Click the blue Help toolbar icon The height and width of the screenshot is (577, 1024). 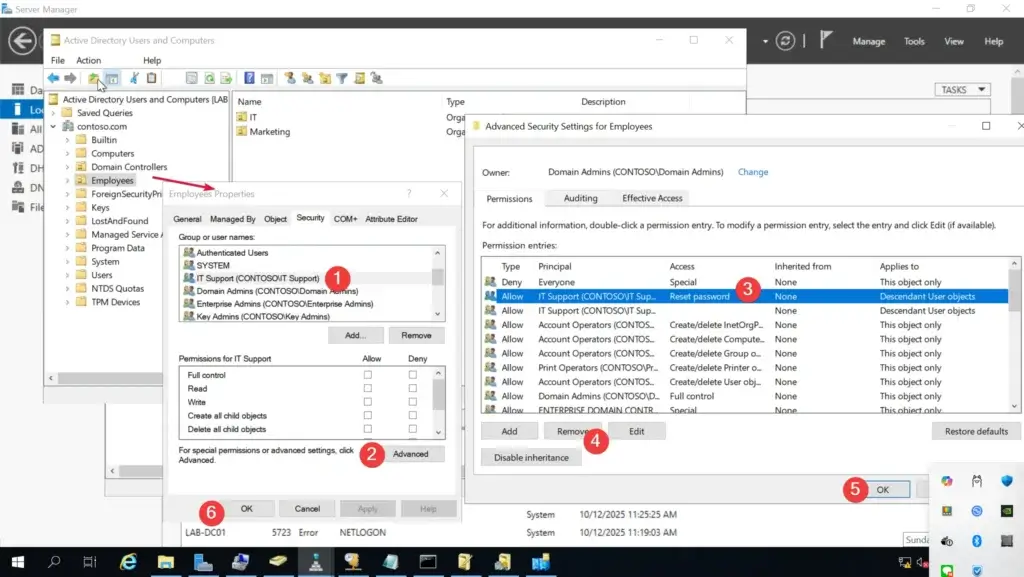[249, 78]
